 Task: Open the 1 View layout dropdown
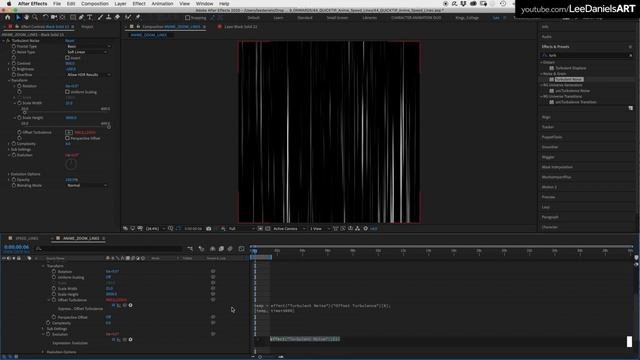click(319, 229)
